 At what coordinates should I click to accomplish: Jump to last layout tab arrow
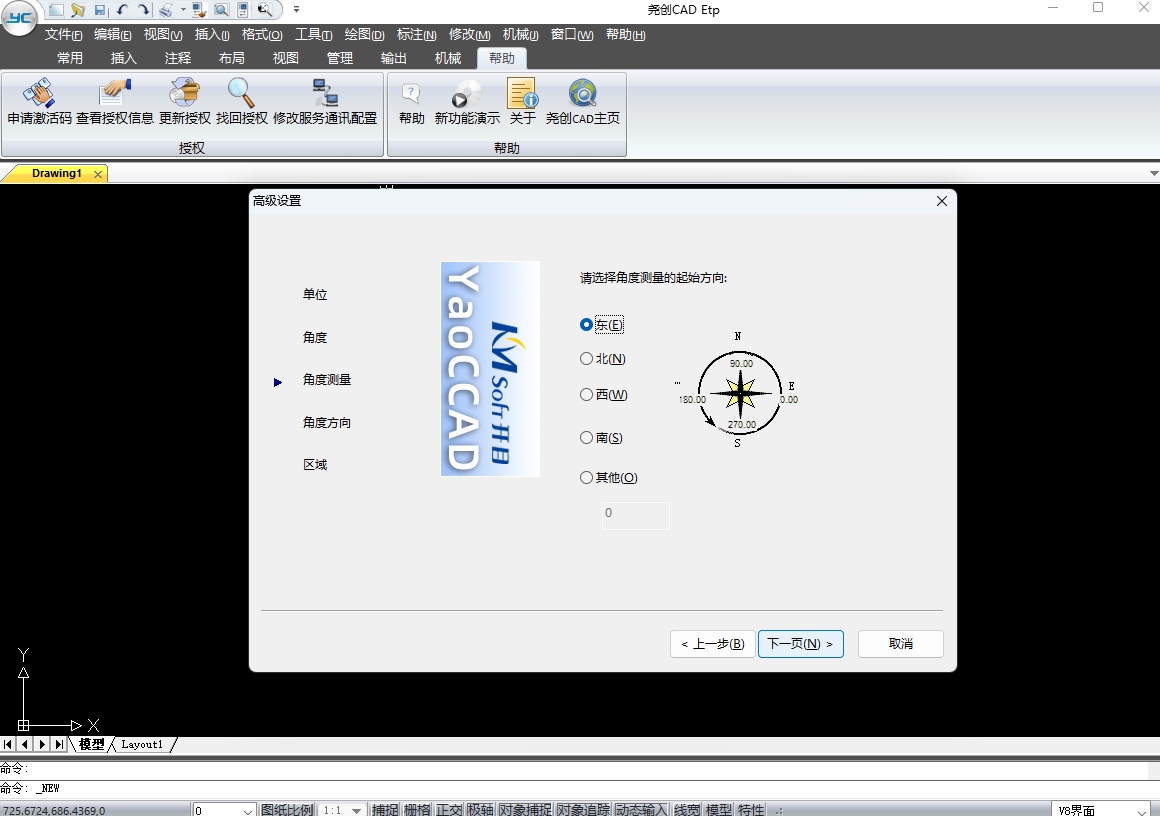pos(59,744)
